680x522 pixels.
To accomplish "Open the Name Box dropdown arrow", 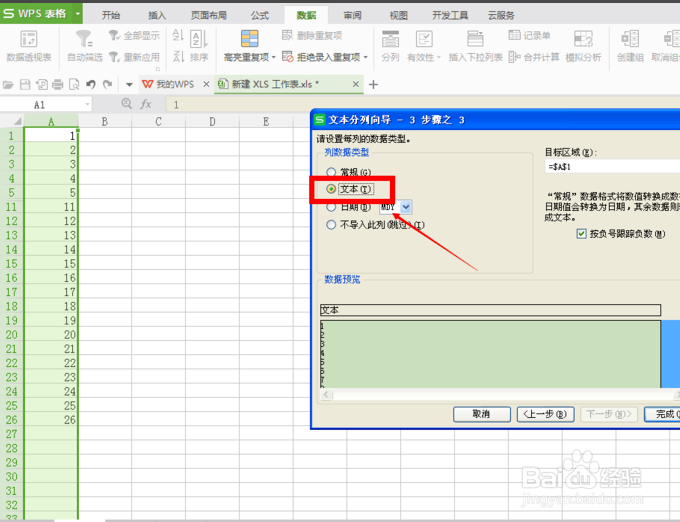I will click(x=87, y=104).
